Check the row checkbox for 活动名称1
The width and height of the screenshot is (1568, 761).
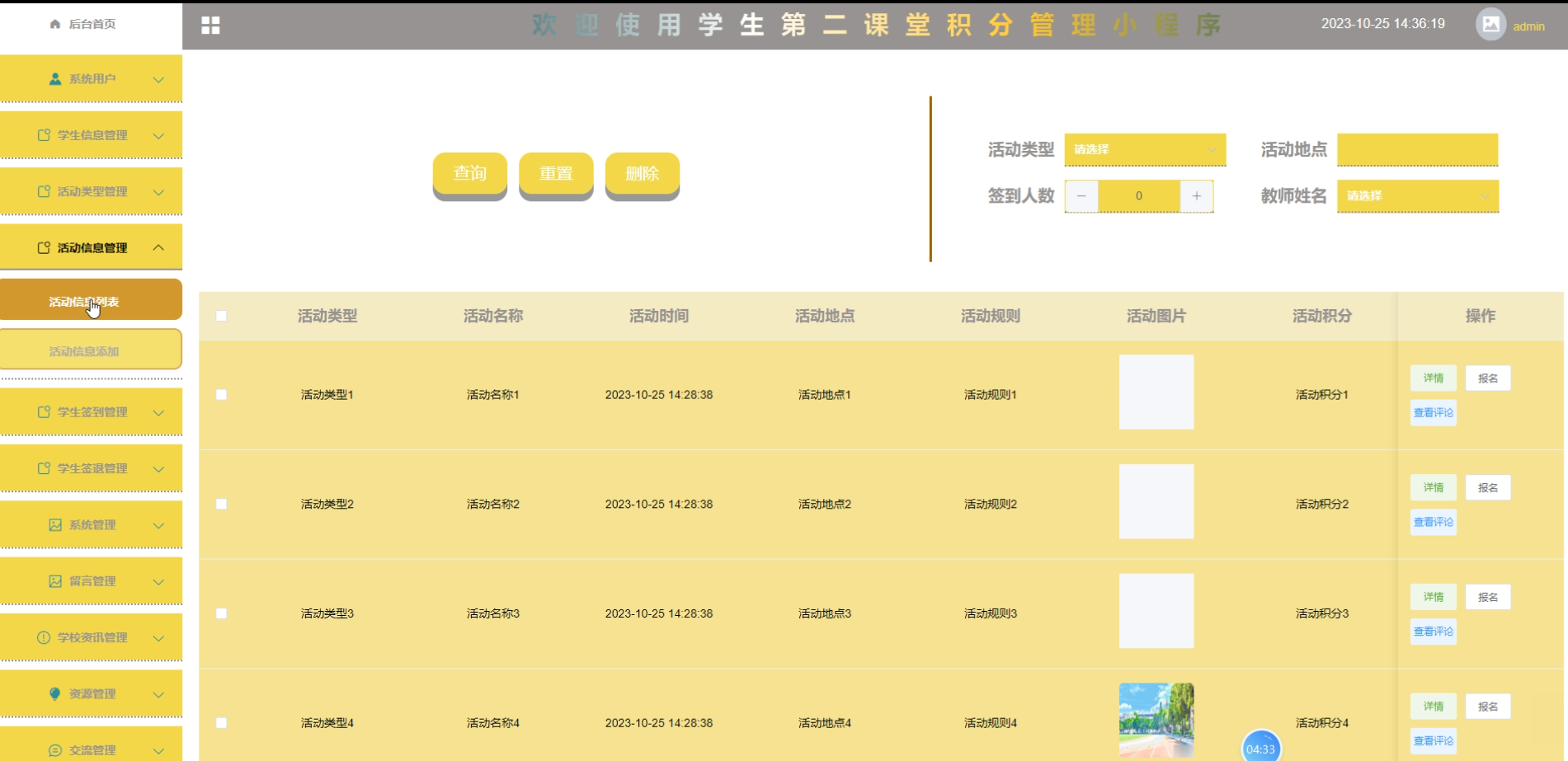click(221, 395)
